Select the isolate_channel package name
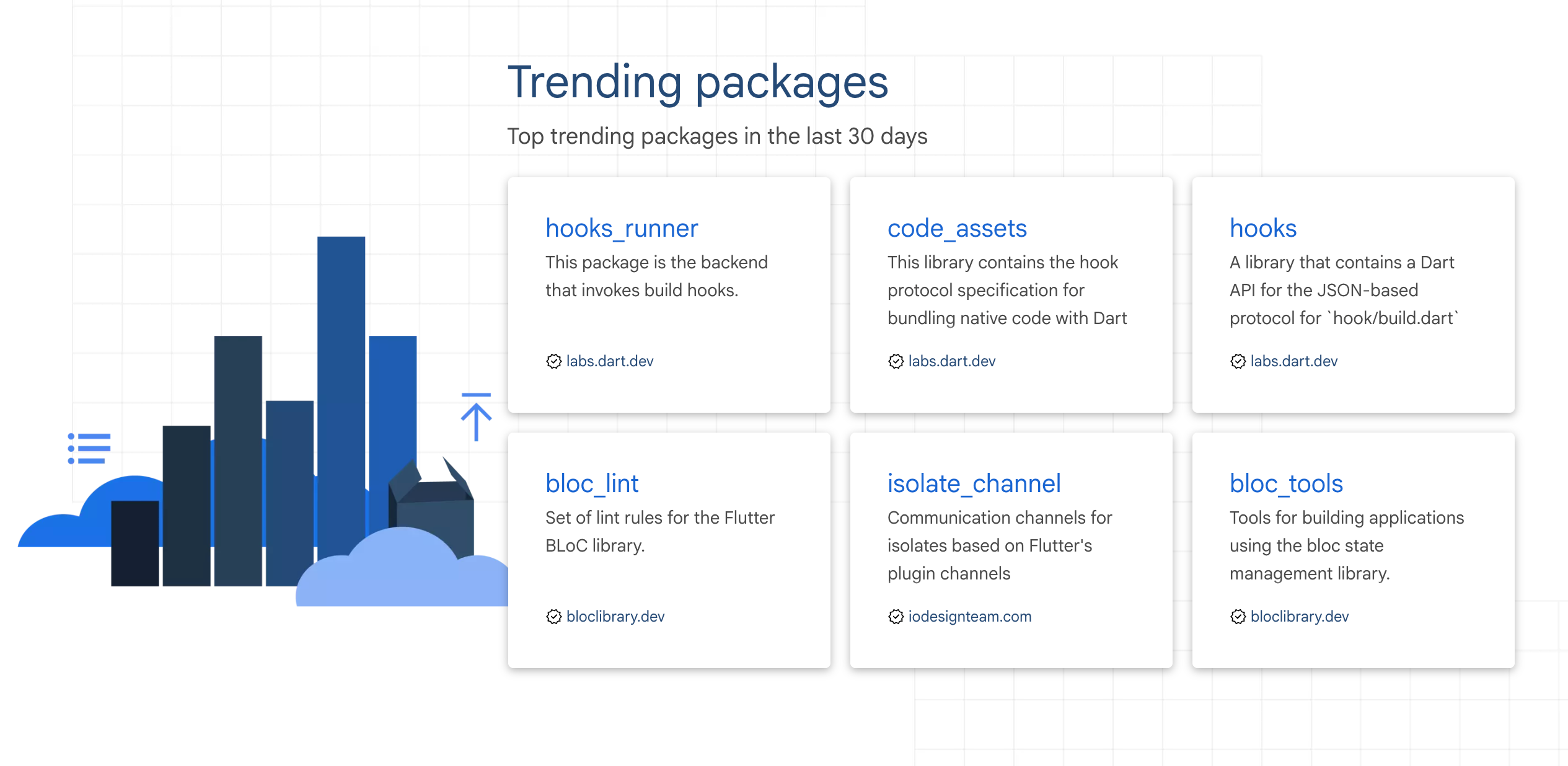This screenshot has width=1568, height=766. 974,484
